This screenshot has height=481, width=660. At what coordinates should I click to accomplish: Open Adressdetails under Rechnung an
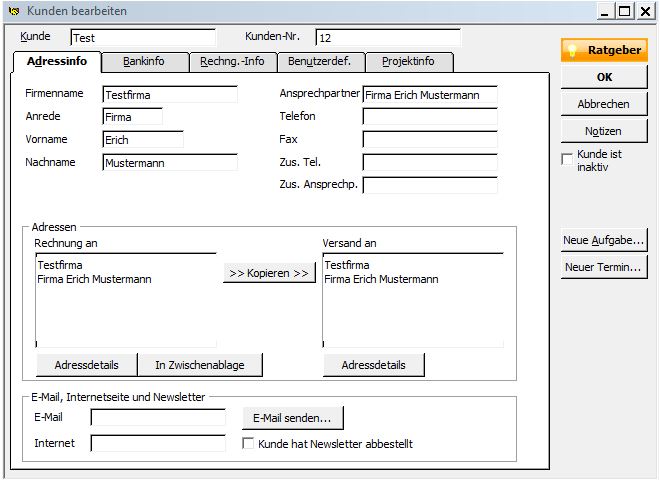point(87,365)
